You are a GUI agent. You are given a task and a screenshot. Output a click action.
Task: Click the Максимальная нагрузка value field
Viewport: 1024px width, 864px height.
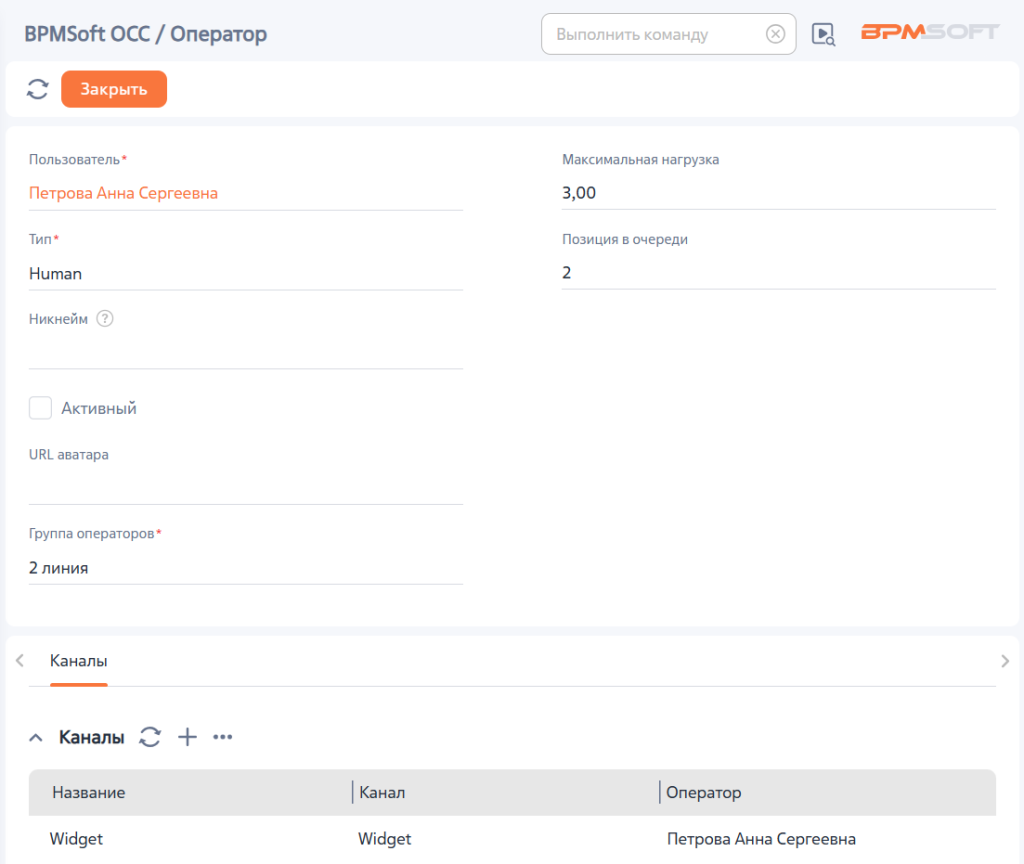[x=778, y=193]
